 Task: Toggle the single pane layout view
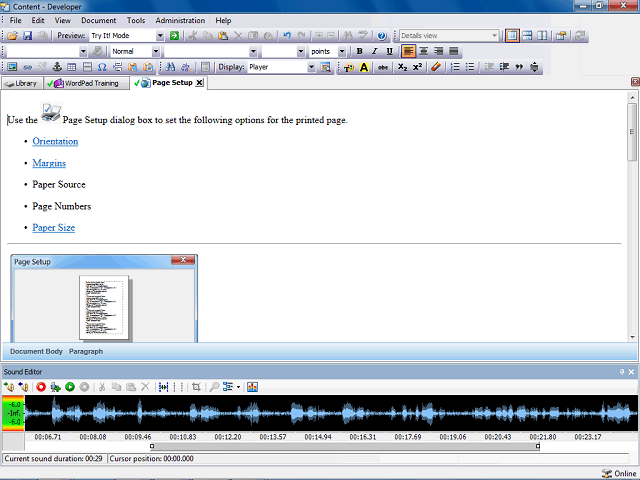(x=512, y=36)
